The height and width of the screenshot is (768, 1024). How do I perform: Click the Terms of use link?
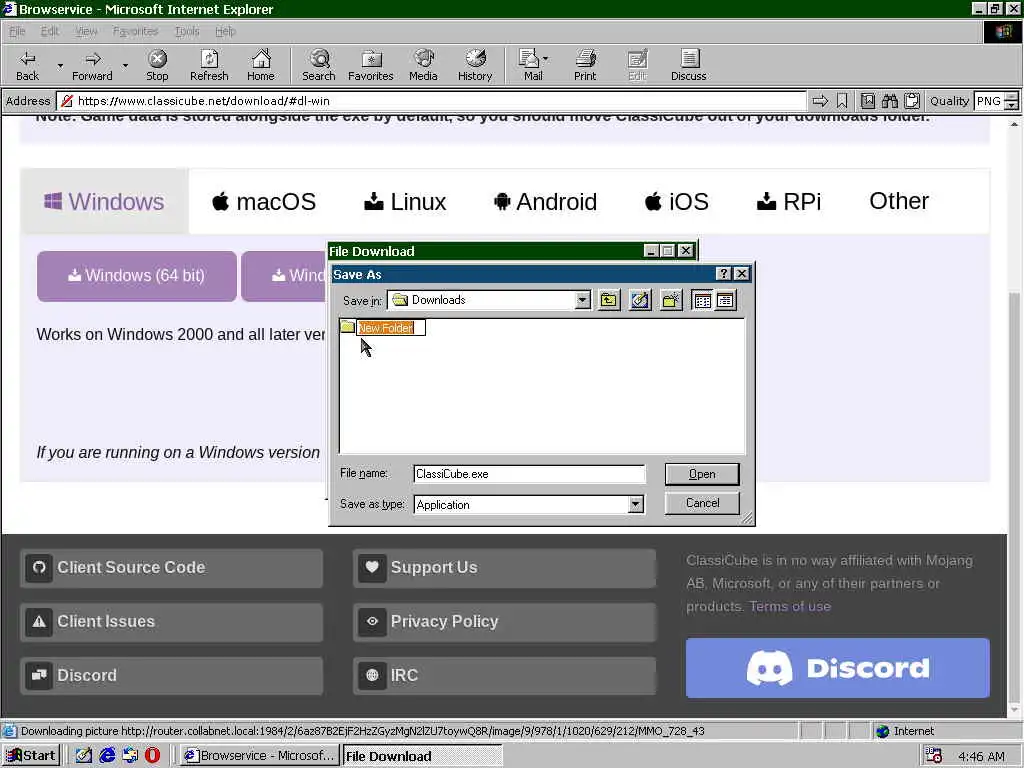pos(790,606)
